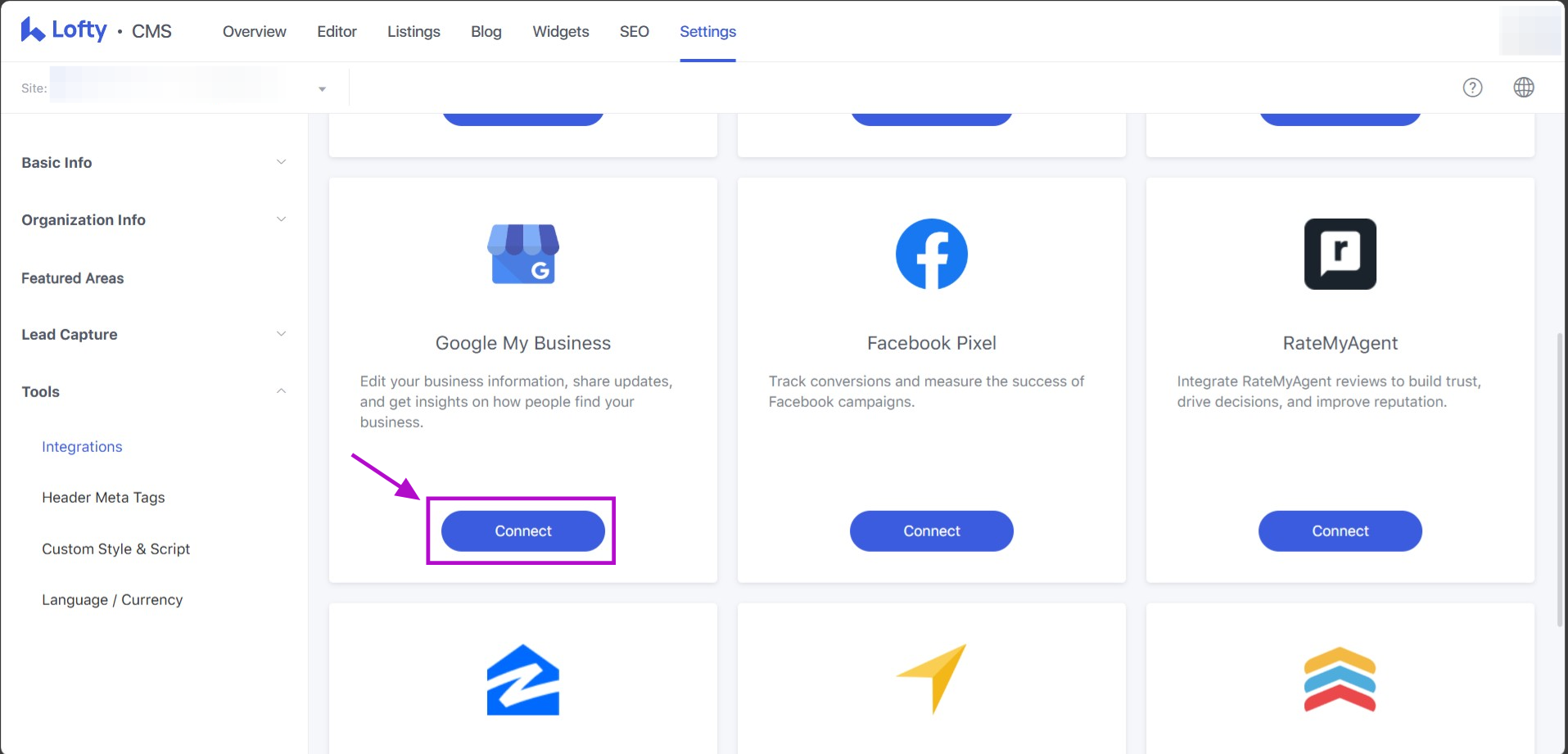Click the stacked colorful layers icon
This screenshot has height=754, width=1568.
tap(1340, 680)
